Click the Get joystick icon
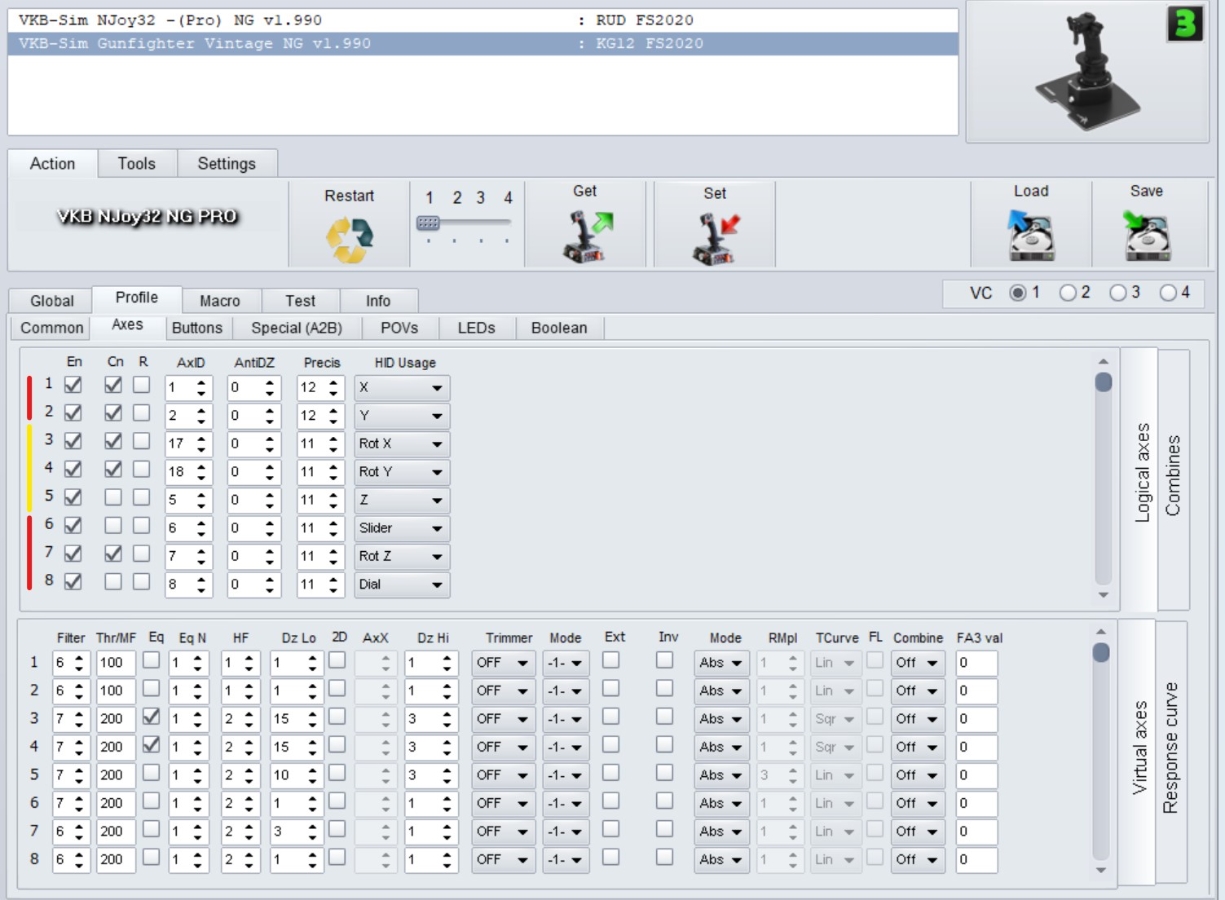The image size is (1225, 900). click(x=585, y=238)
